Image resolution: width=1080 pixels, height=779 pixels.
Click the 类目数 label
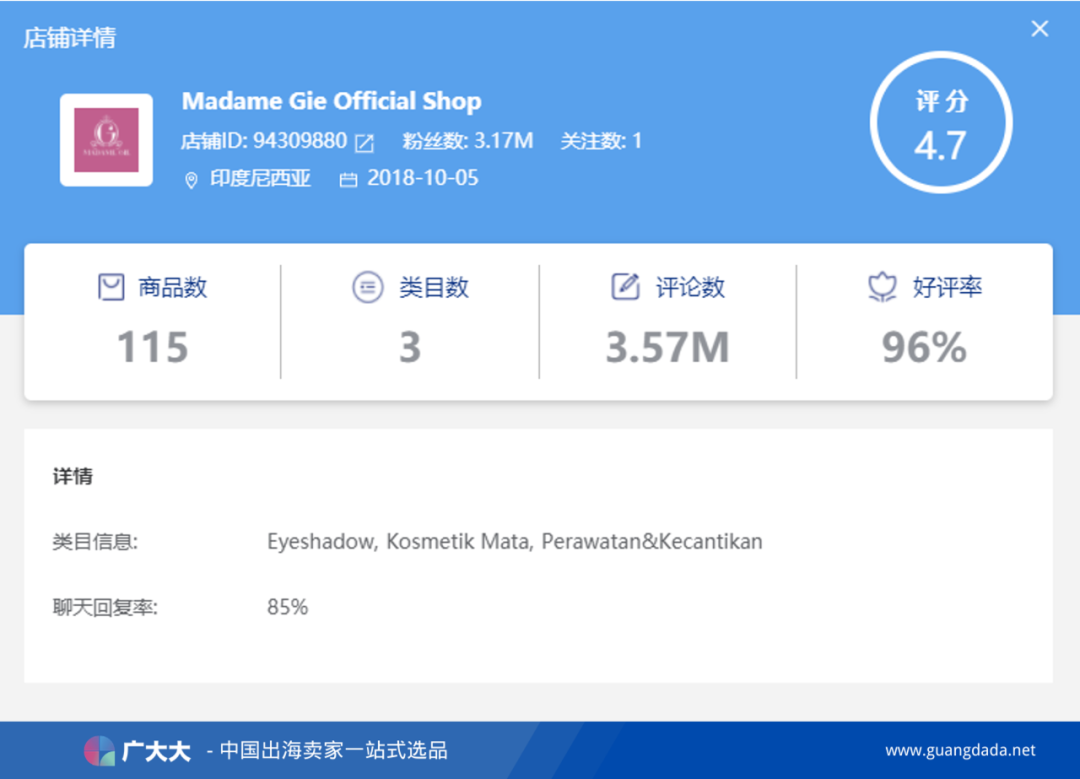434,287
